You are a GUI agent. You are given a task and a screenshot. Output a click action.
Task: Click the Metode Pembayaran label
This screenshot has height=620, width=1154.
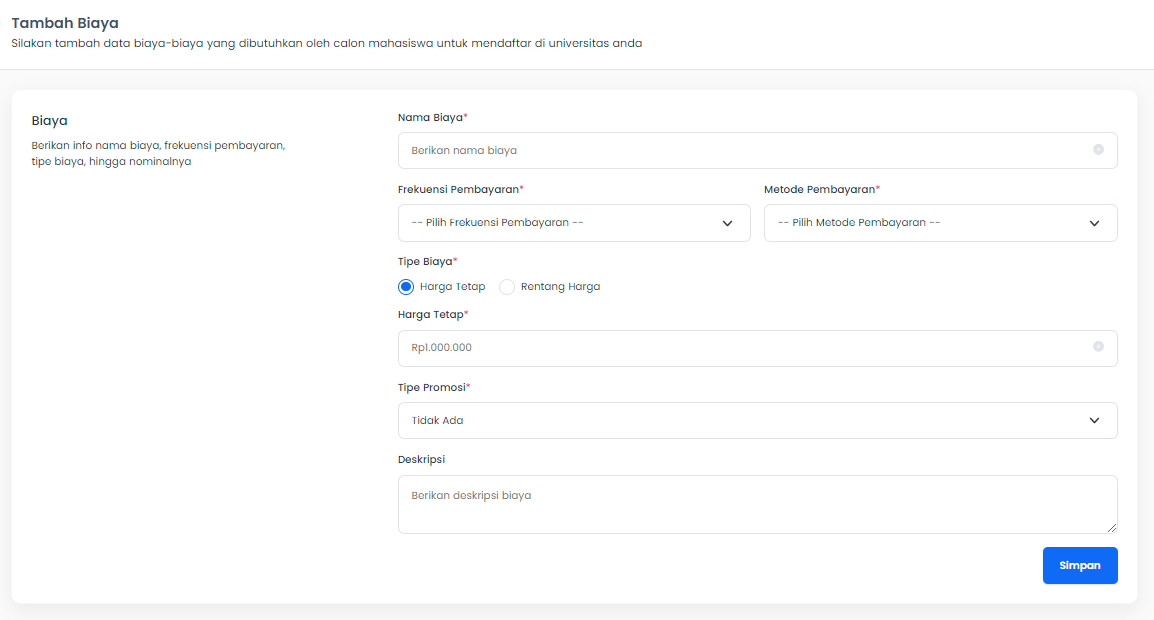pos(822,189)
